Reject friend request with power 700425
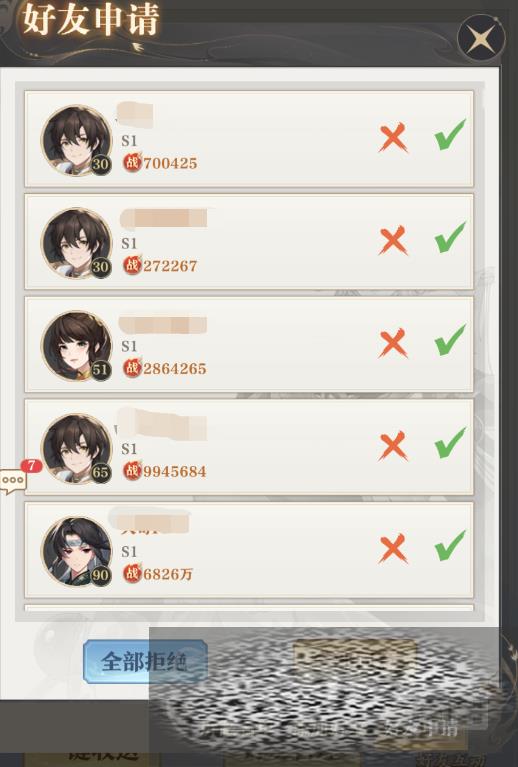Viewport: 518px width, 767px height. pos(393,137)
